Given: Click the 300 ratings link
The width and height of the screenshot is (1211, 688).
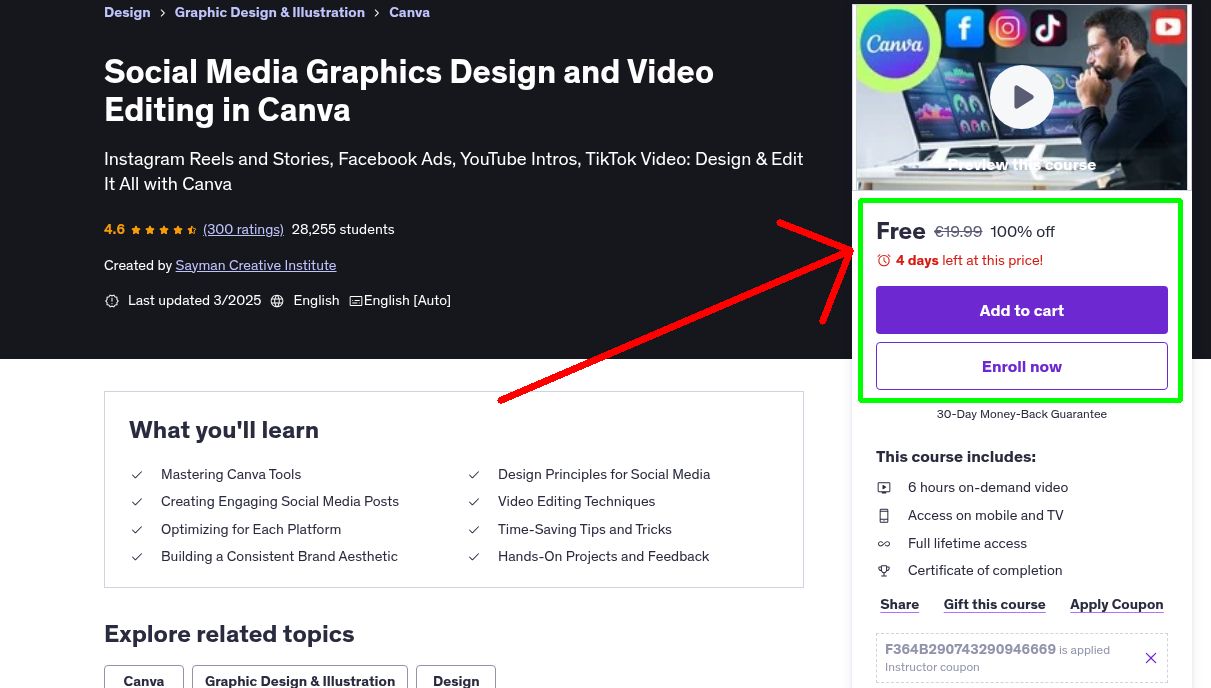Looking at the screenshot, I should click(x=243, y=229).
